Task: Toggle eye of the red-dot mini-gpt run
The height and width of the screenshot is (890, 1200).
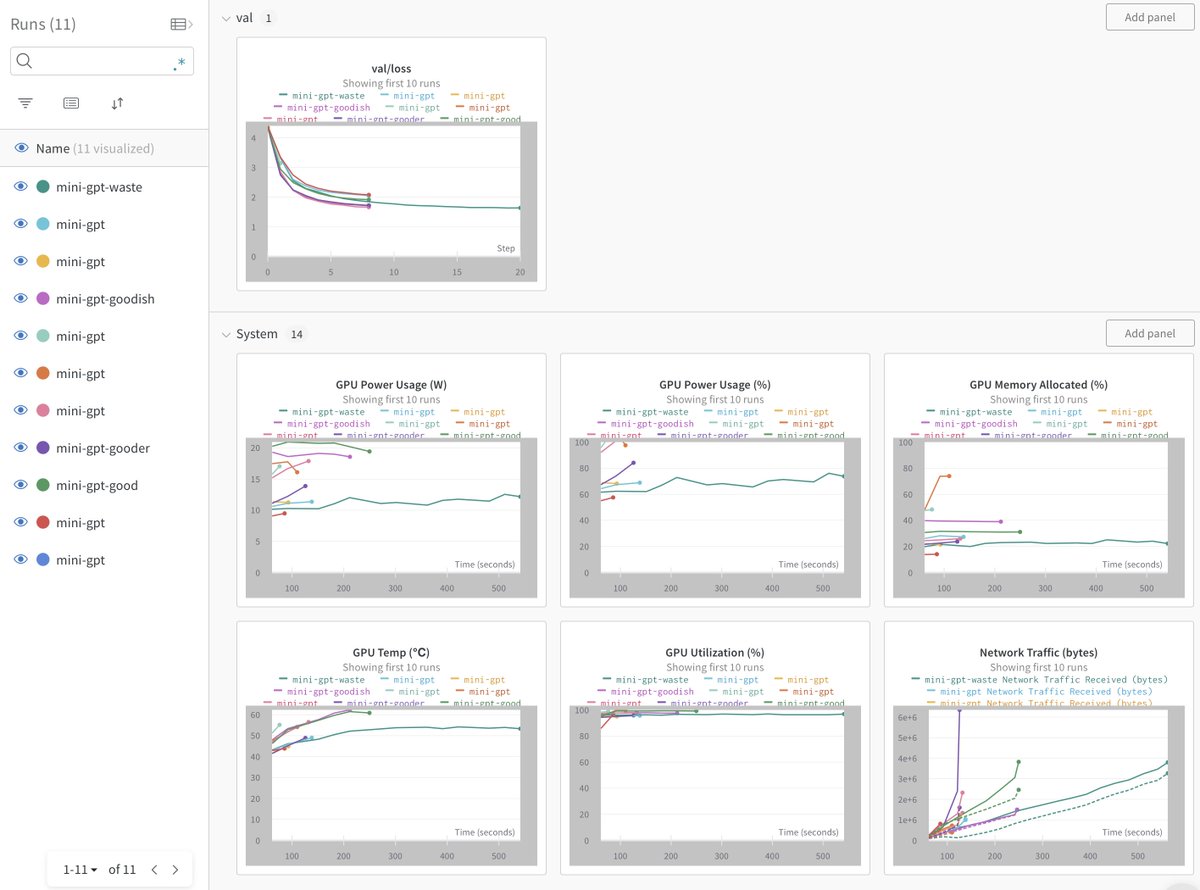Action: pyautogui.click(x=20, y=522)
